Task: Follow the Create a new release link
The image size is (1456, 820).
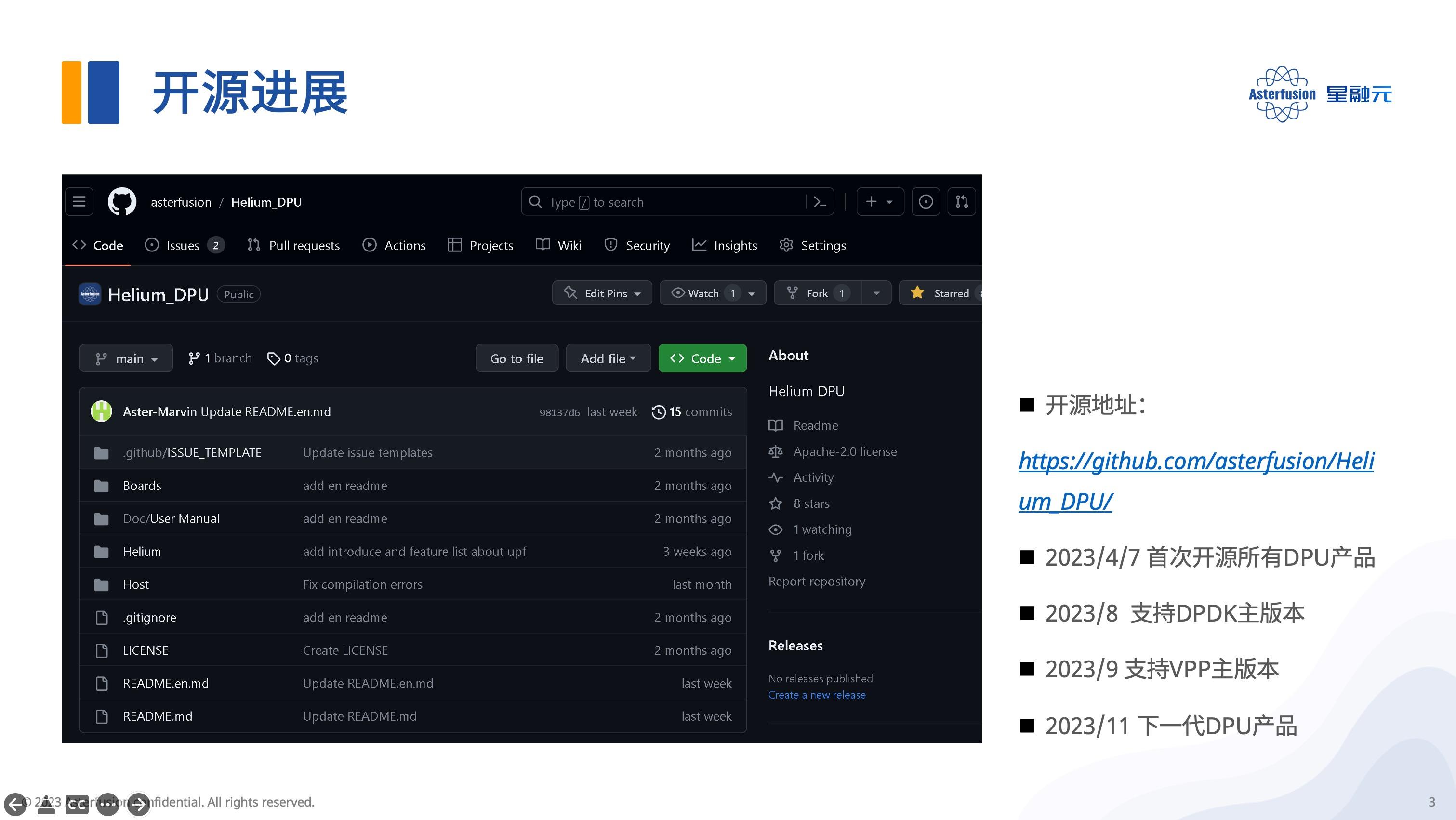Action: [x=817, y=695]
